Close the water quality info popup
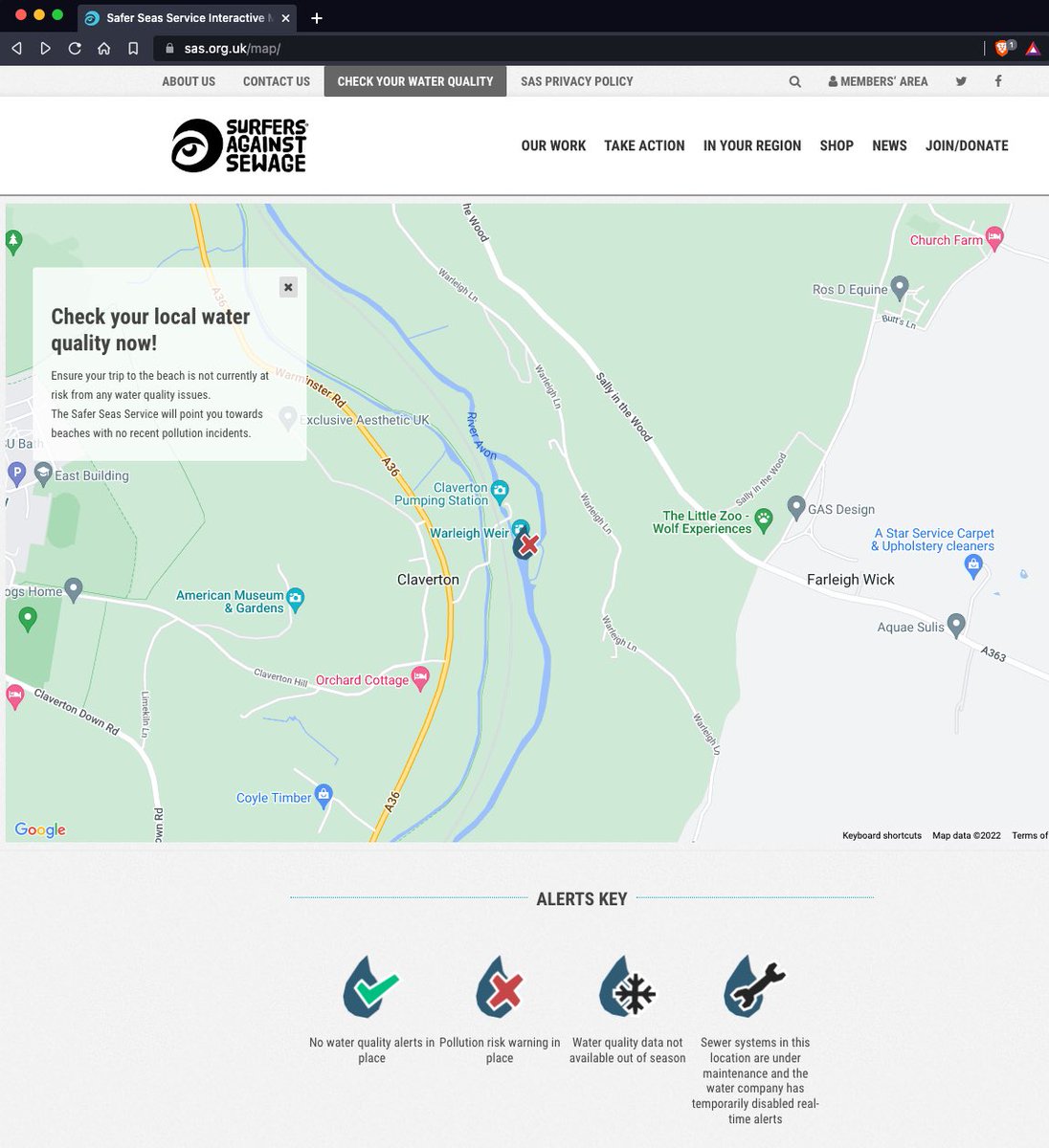The height and width of the screenshot is (1148, 1049). coord(288,287)
